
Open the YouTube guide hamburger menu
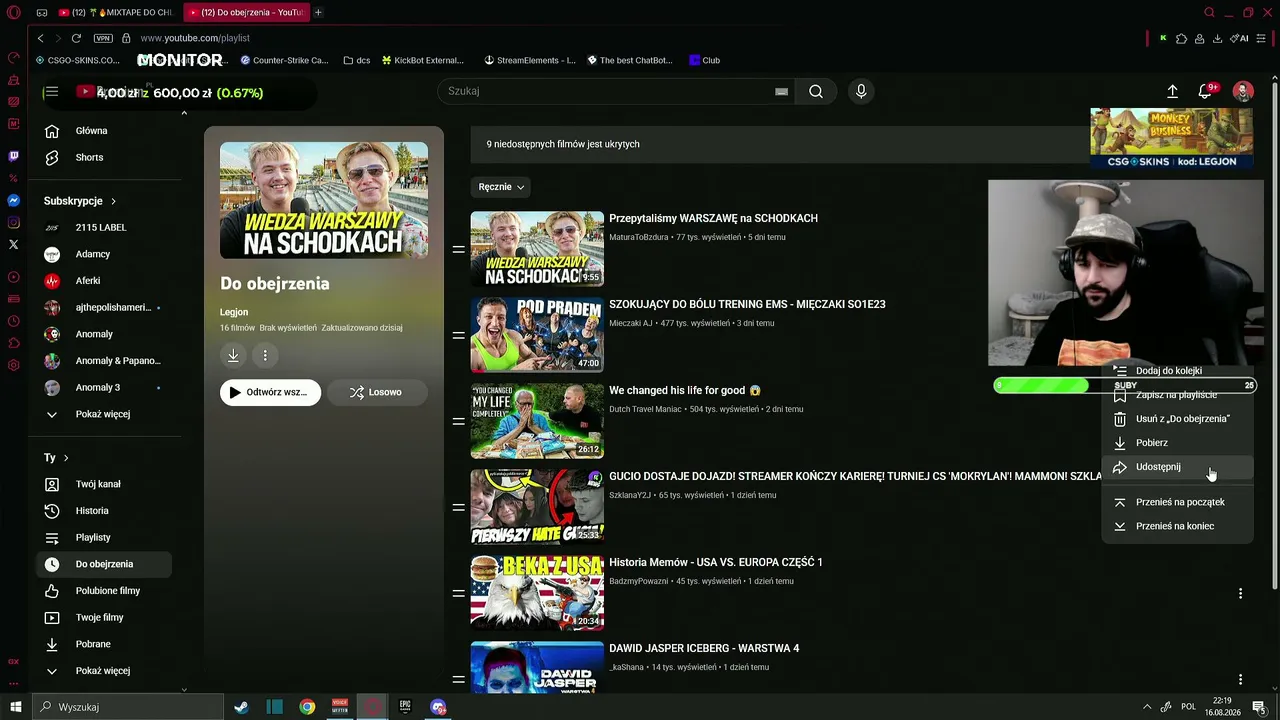pyautogui.click(x=51, y=92)
